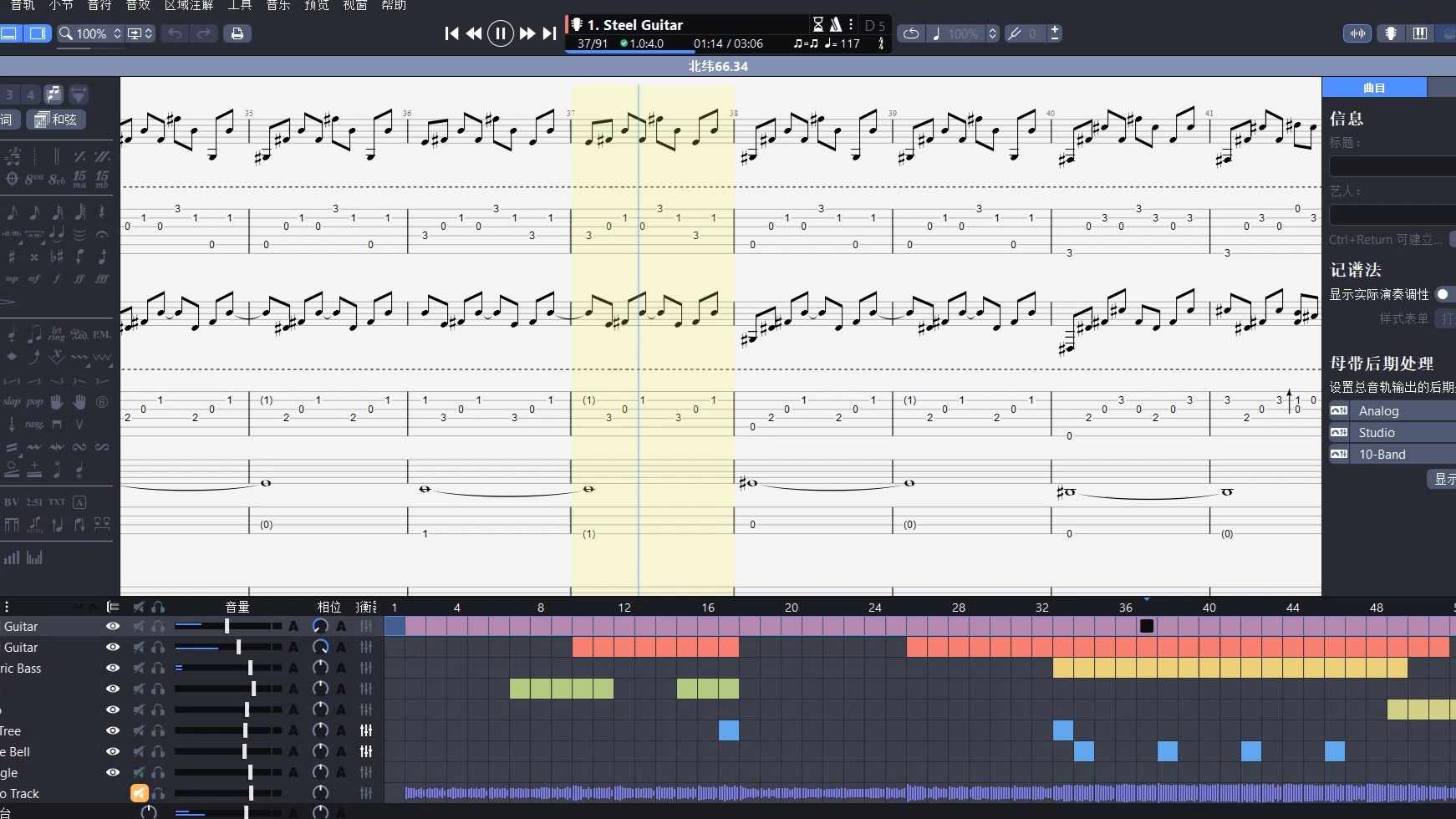The height and width of the screenshot is (819, 1456).
Task: Click the 1. Steel Guitar track name
Action: [x=635, y=24]
